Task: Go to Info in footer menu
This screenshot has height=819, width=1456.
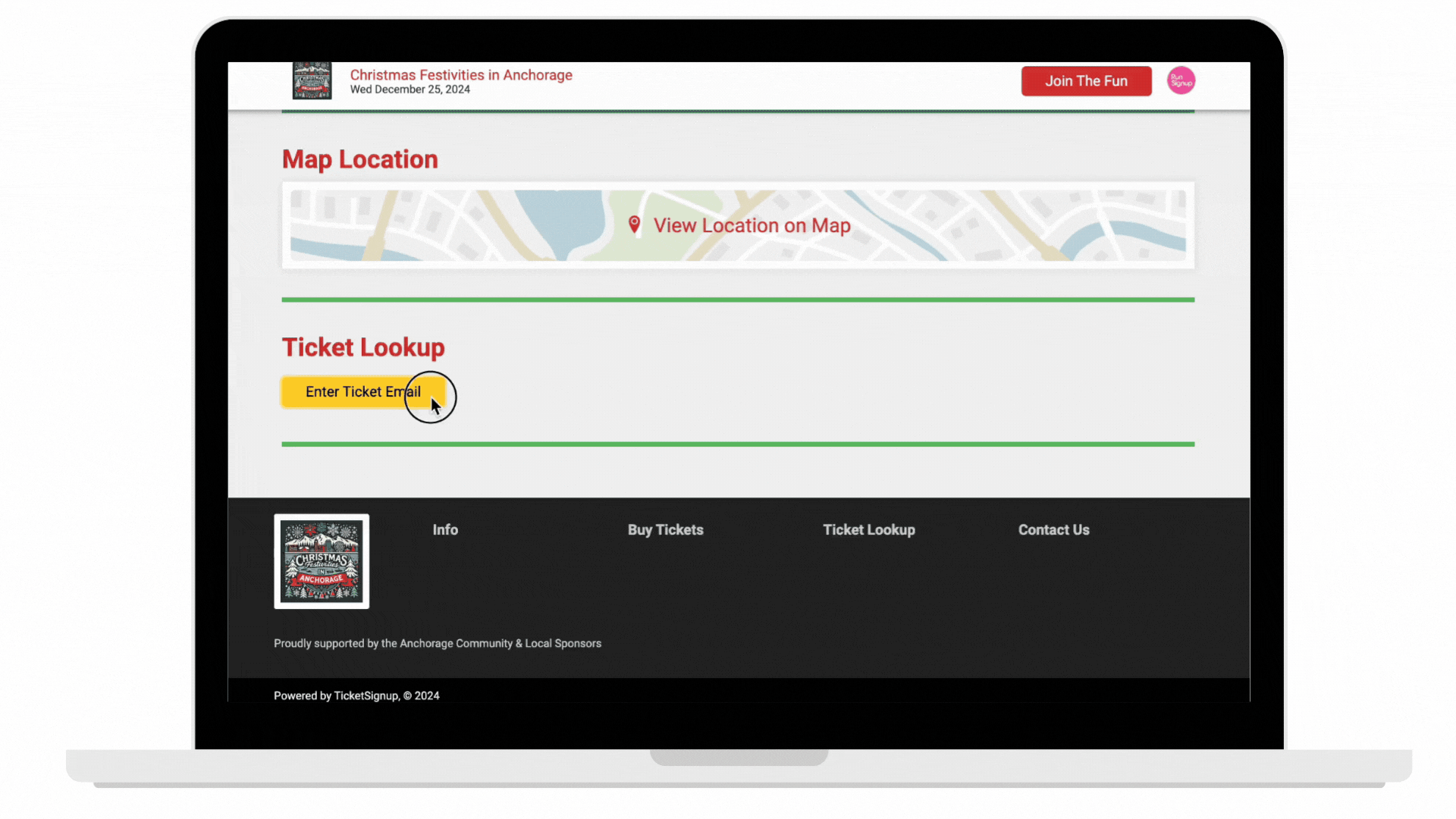Action: click(x=445, y=530)
